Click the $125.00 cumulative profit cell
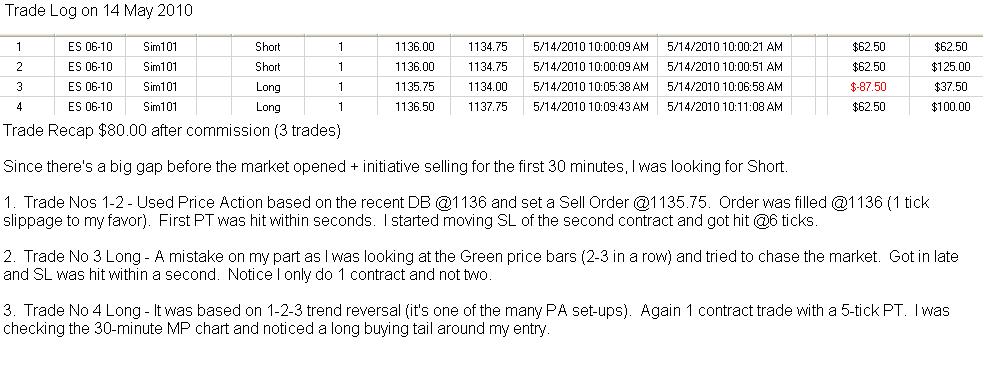 tap(950, 67)
